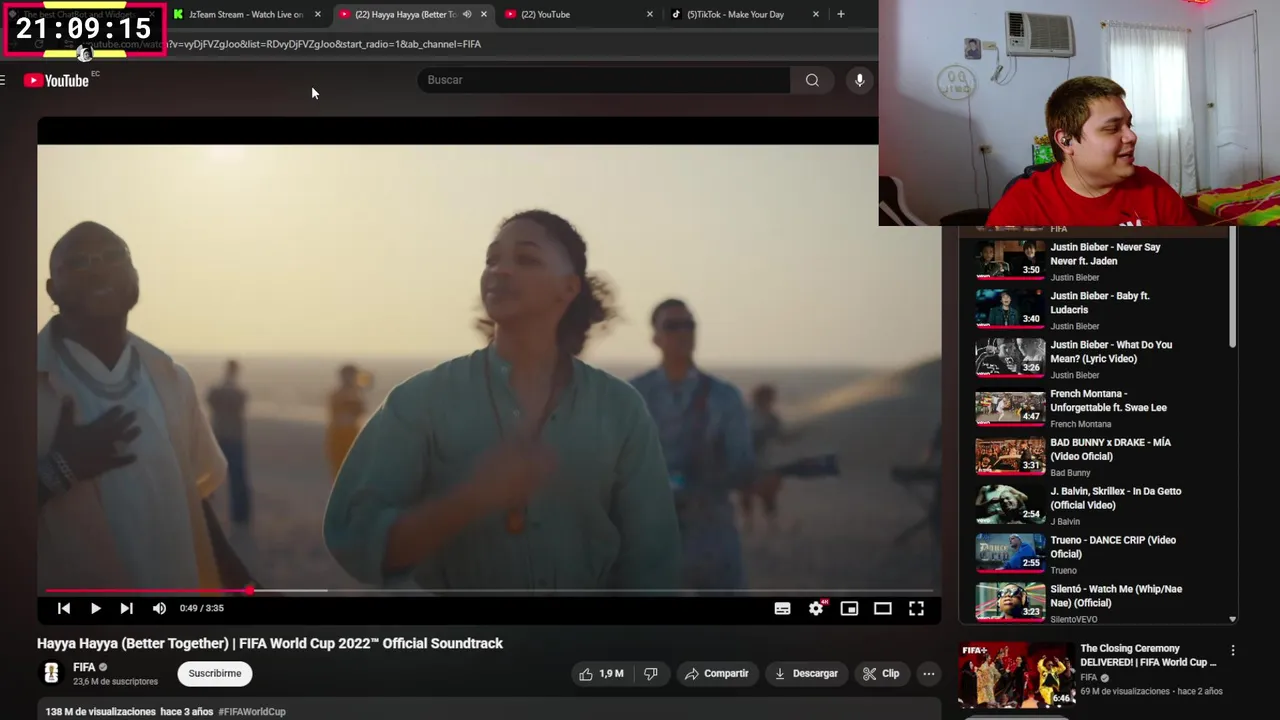
Task: Switch to theater mode
Action: pos(882,608)
